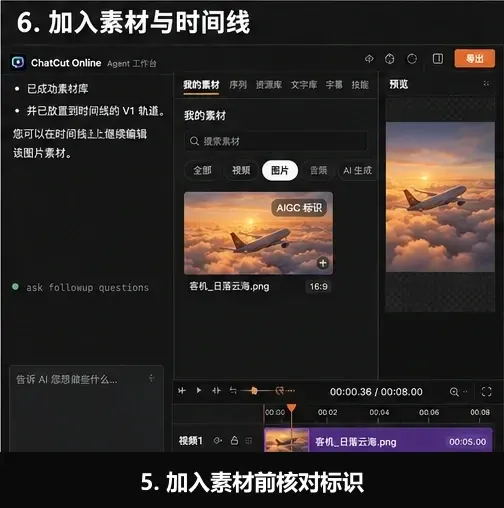This screenshot has width=504, height=508.
Task: Click the orange playhead marker on ruler
Action: [x=292, y=408]
